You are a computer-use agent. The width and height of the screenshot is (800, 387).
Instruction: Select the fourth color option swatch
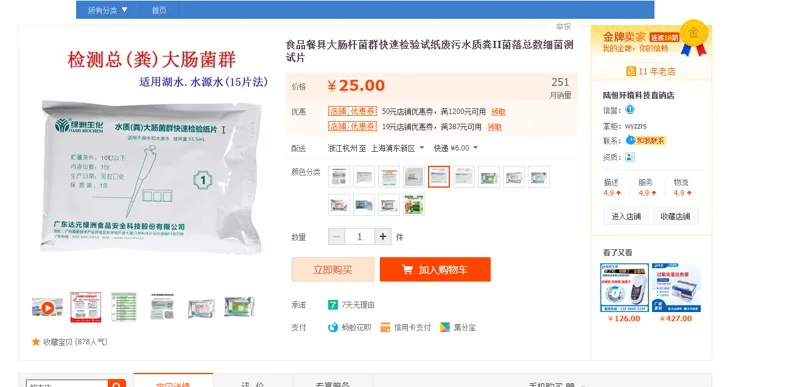point(414,177)
